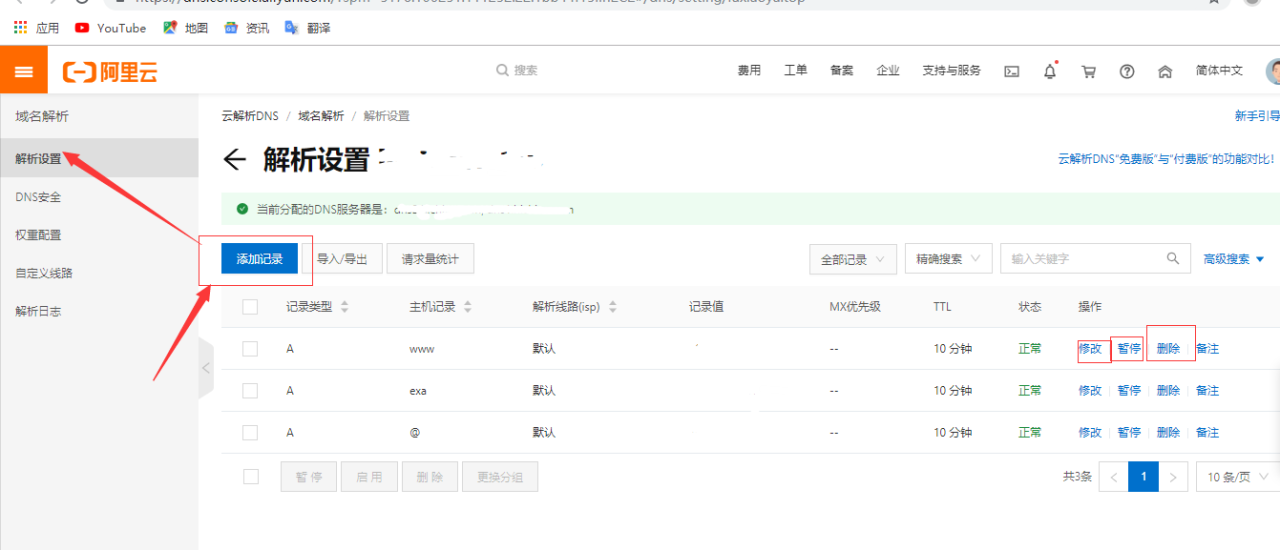Go to next page arrow in pagination
This screenshot has width=1280, height=550.
pos(1173,477)
